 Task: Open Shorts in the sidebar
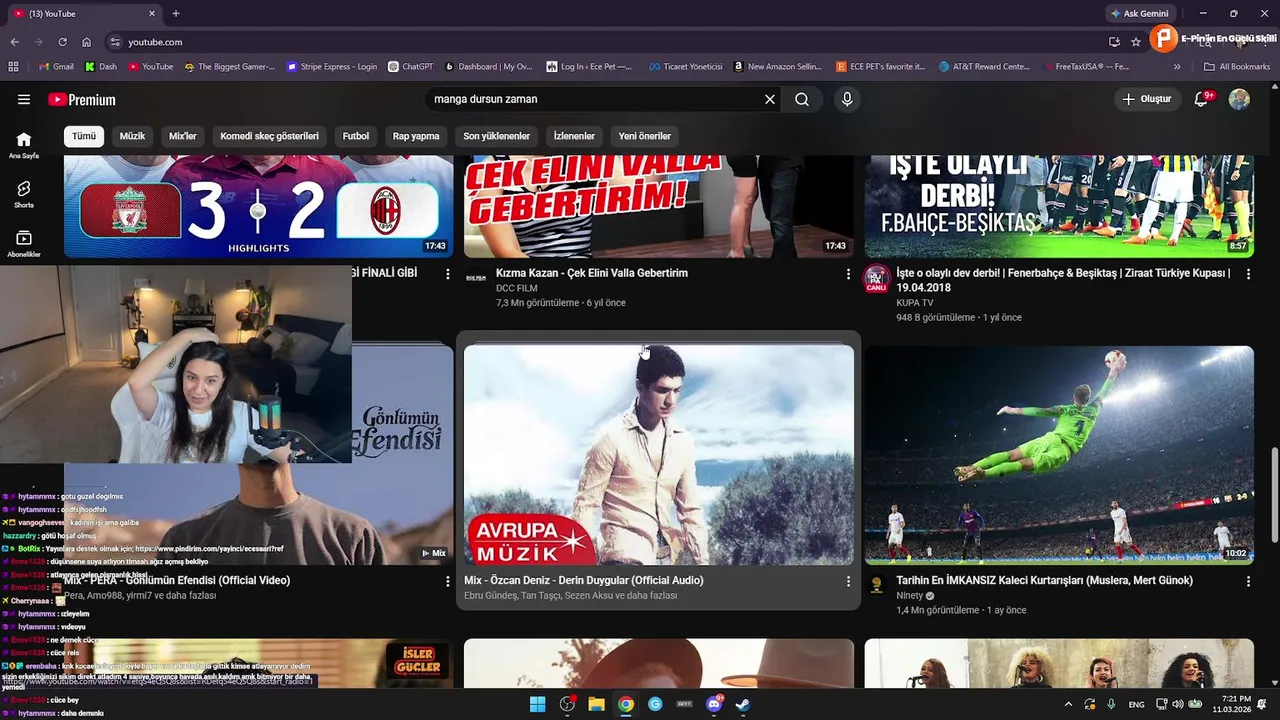point(24,194)
